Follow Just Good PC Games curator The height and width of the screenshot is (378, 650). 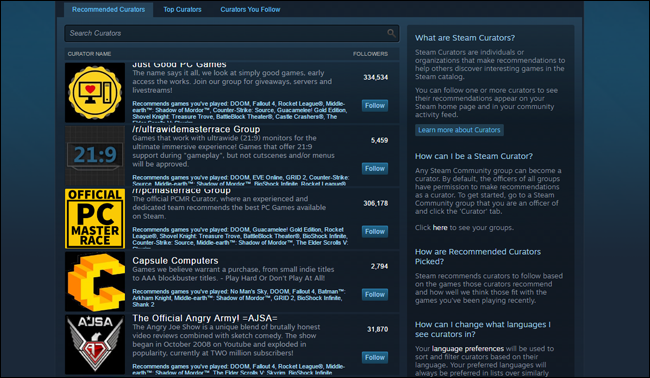[x=375, y=106]
